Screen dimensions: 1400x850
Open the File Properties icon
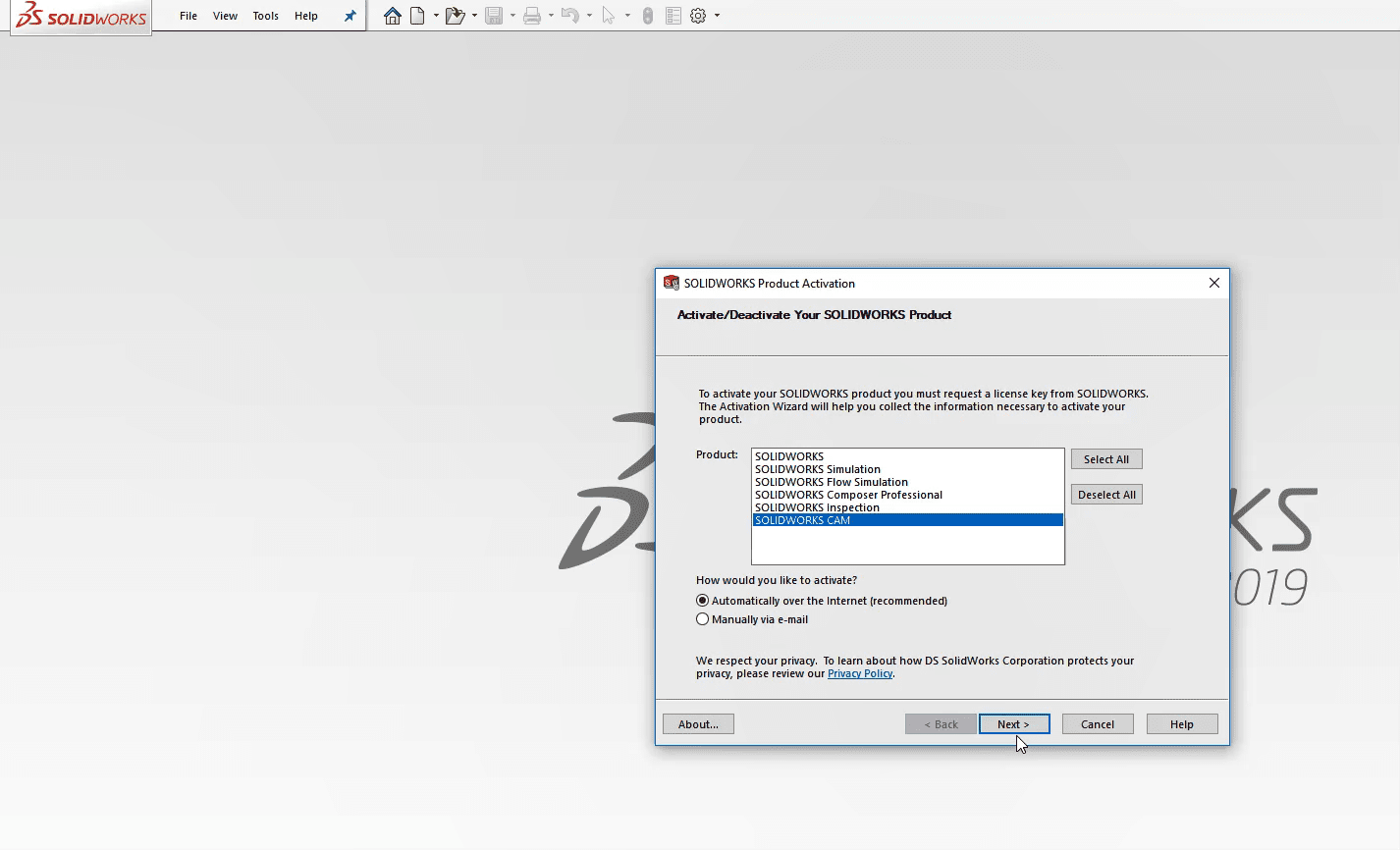pyautogui.click(x=673, y=16)
